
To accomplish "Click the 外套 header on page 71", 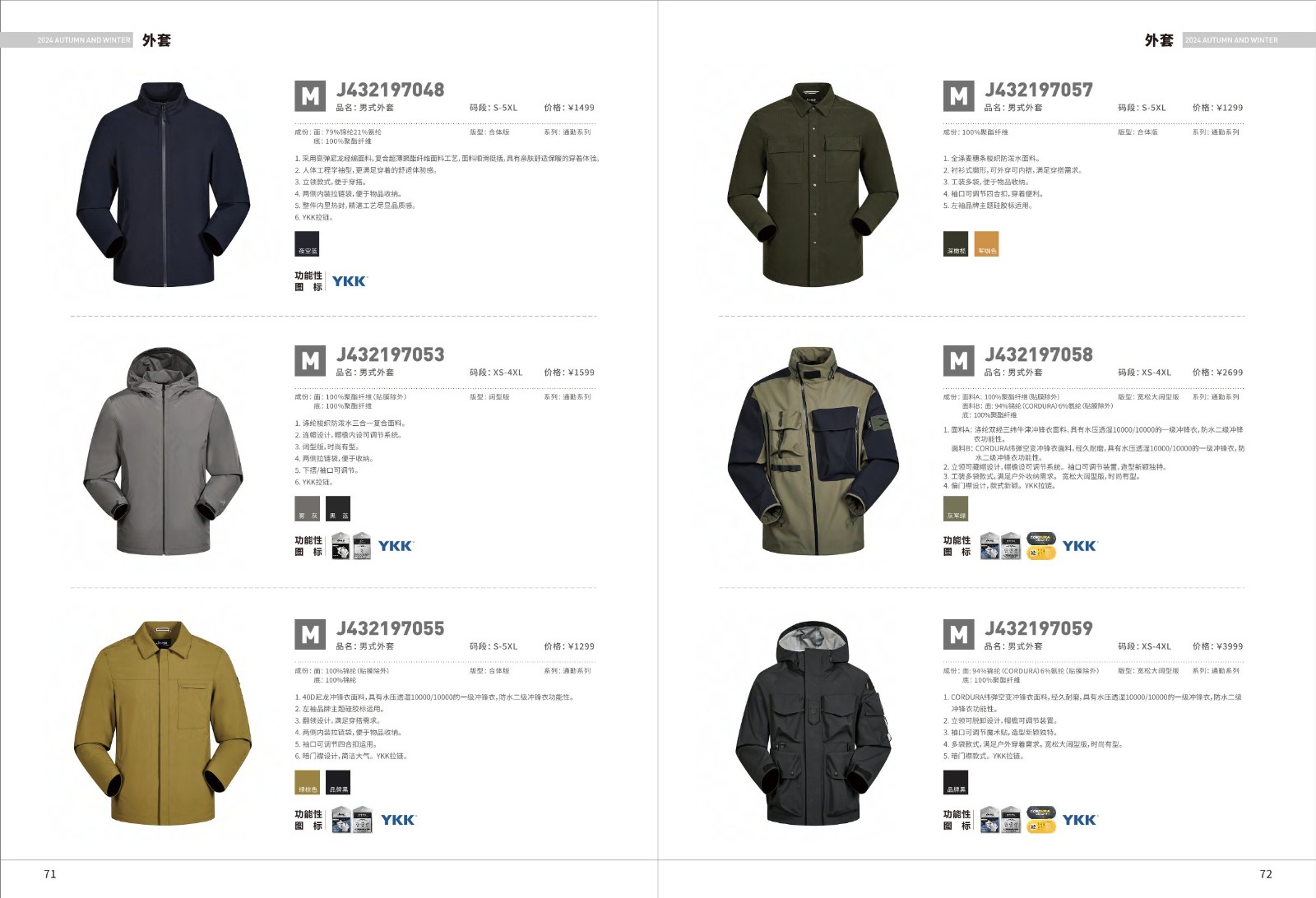I will pos(156,40).
